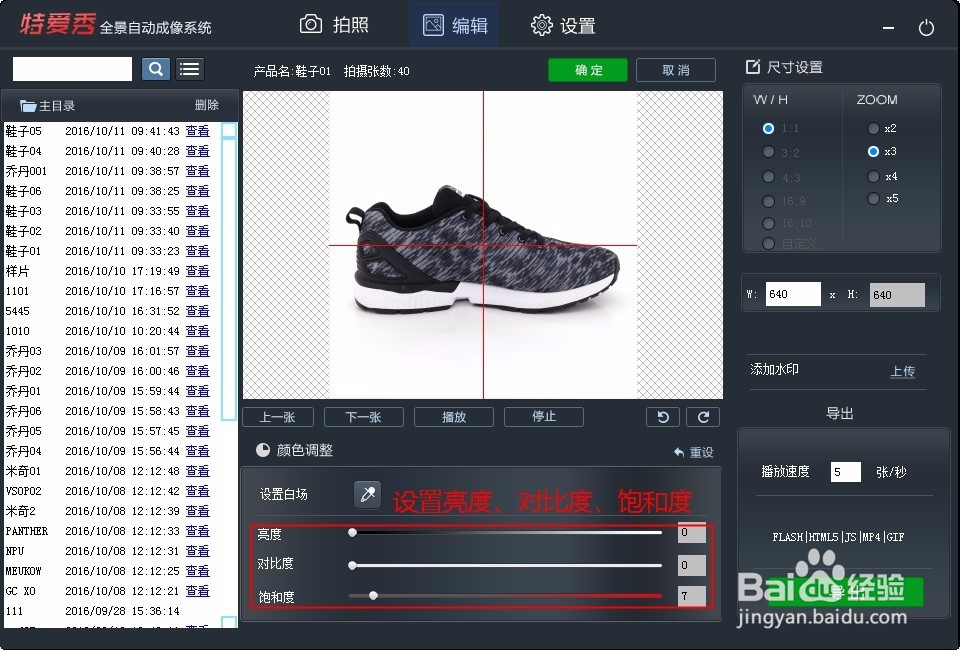Click the search magnifier button
This screenshot has height=650, width=960.
pos(156,69)
